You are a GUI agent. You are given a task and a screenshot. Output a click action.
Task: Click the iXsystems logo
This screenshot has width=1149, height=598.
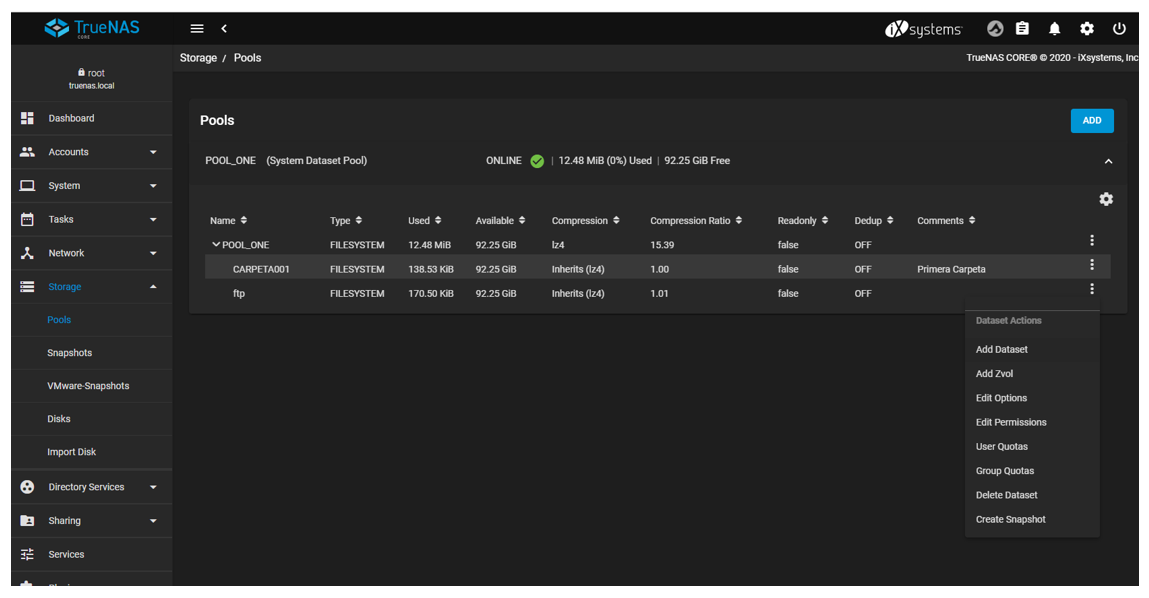tap(923, 29)
